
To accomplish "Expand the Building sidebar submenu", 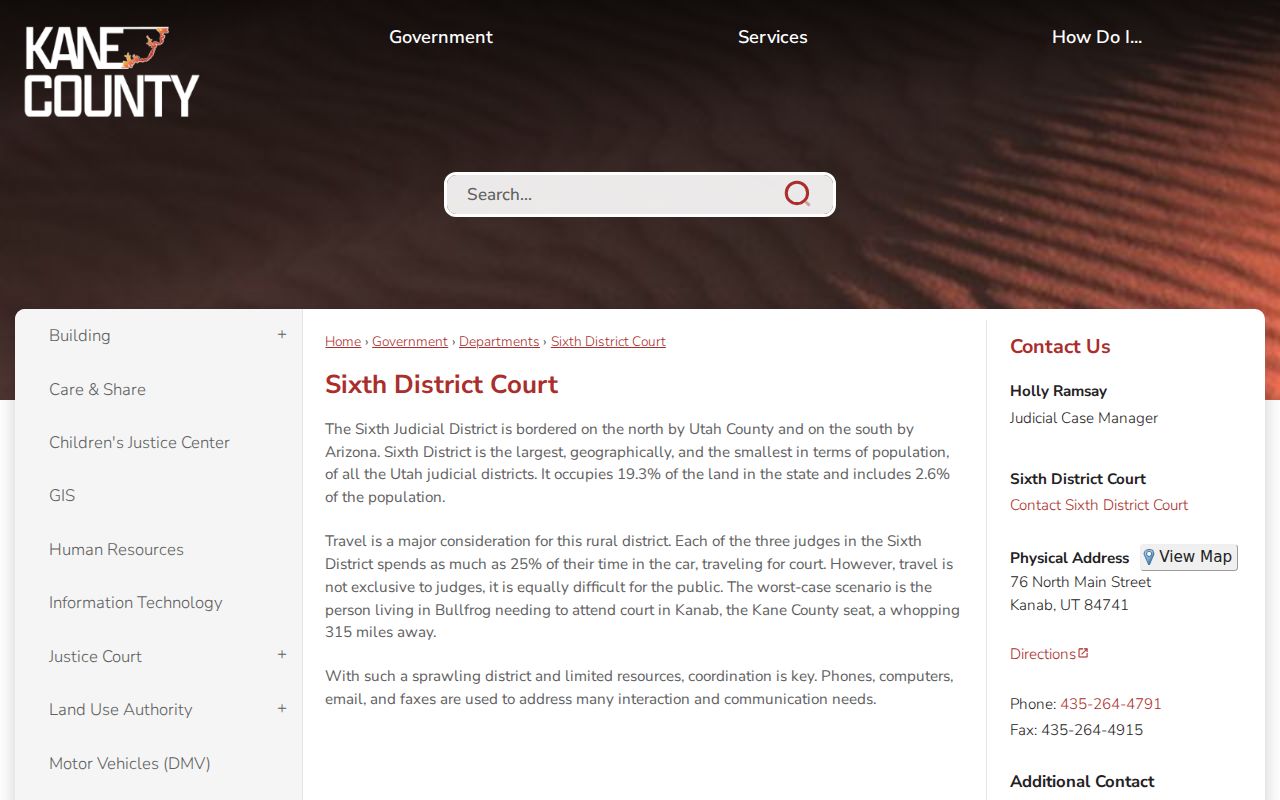I will [282, 335].
